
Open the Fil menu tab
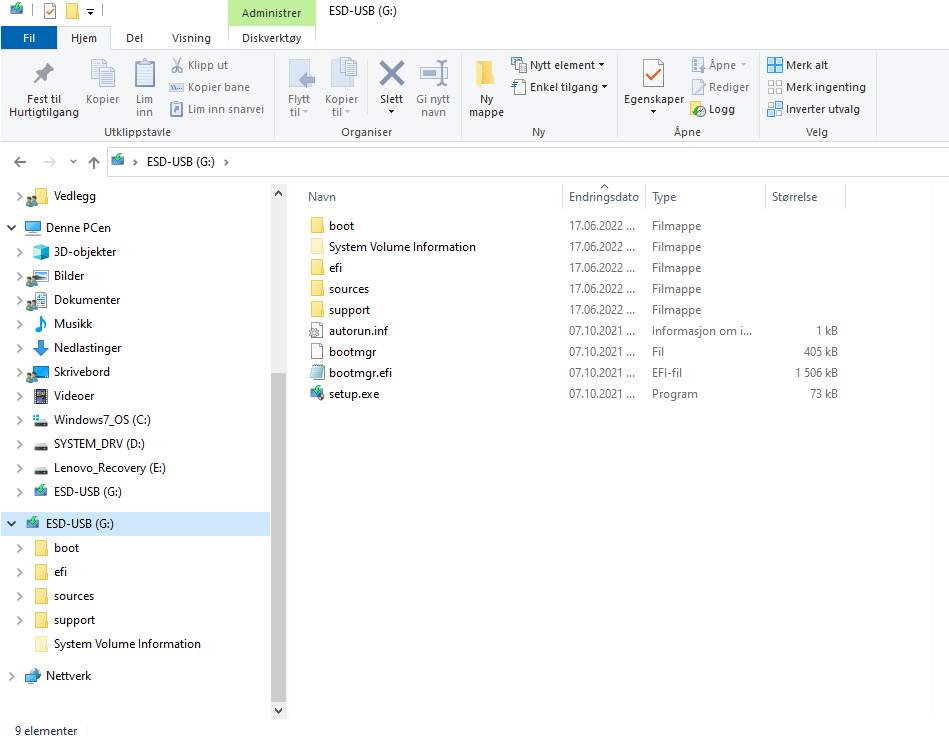click(29, 38)
